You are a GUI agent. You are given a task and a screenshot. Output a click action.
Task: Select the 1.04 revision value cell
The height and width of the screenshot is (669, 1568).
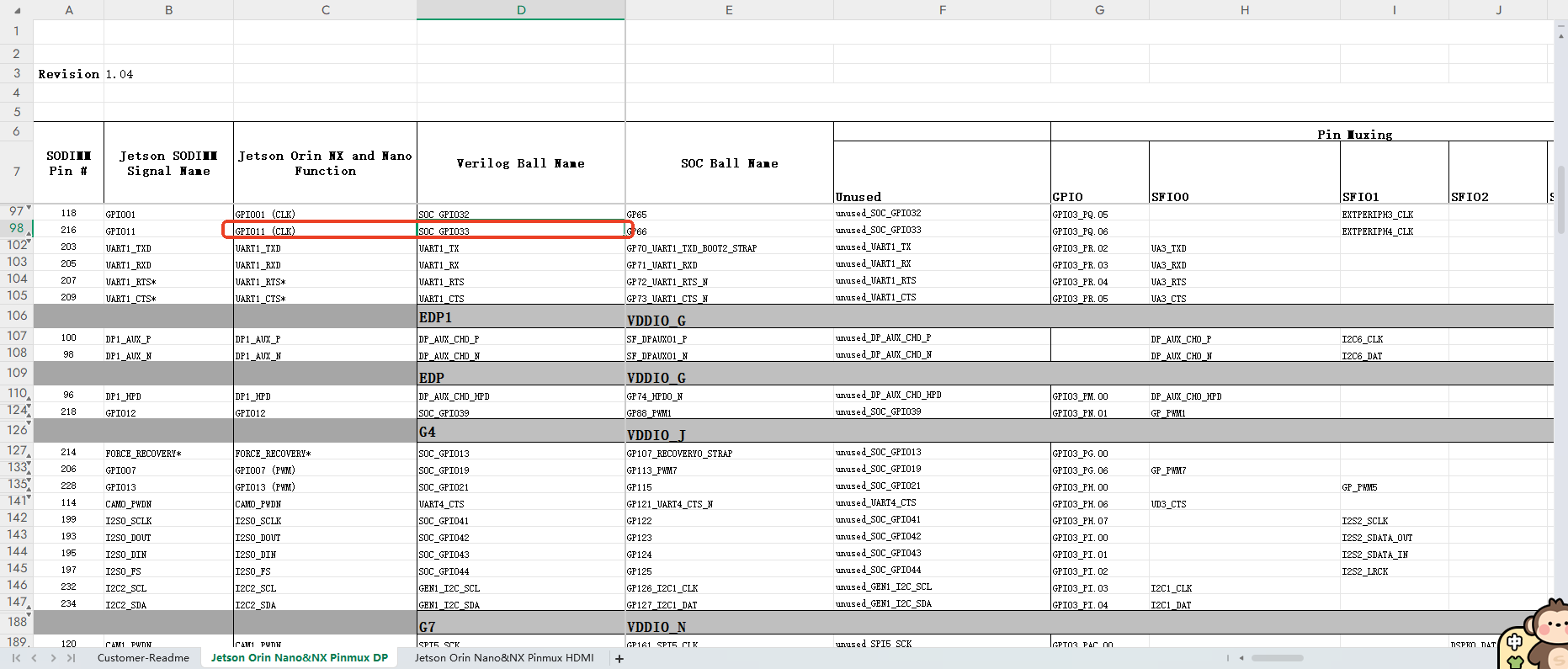coord(168,74)
